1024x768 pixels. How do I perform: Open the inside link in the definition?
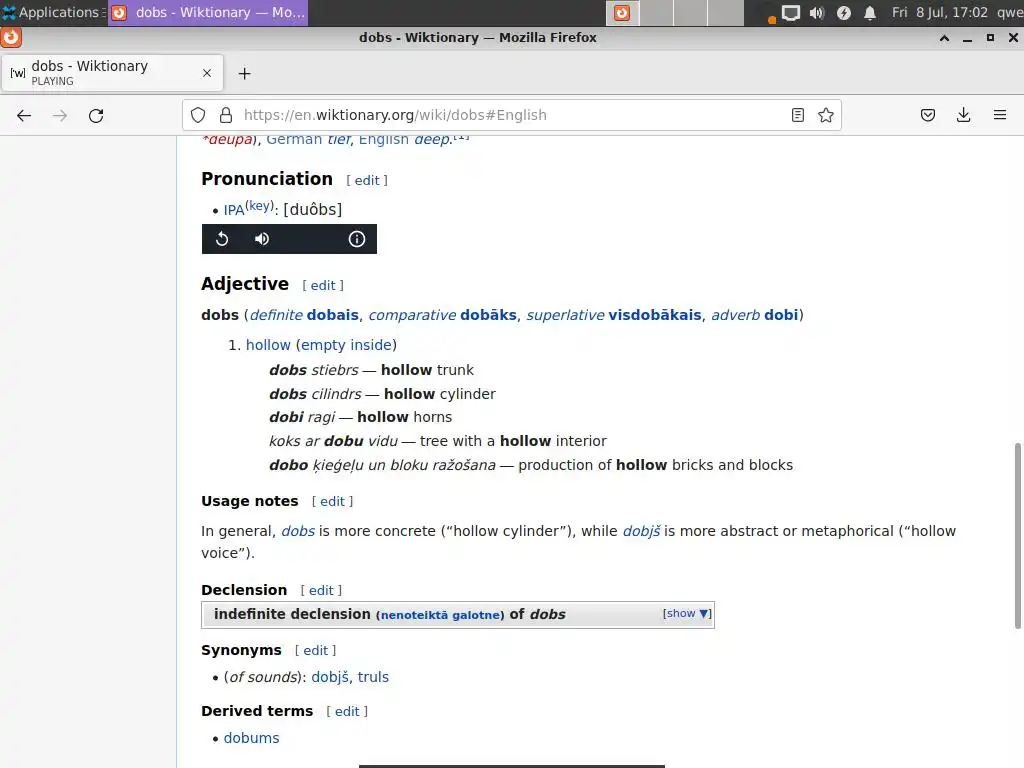click(371, 345)
